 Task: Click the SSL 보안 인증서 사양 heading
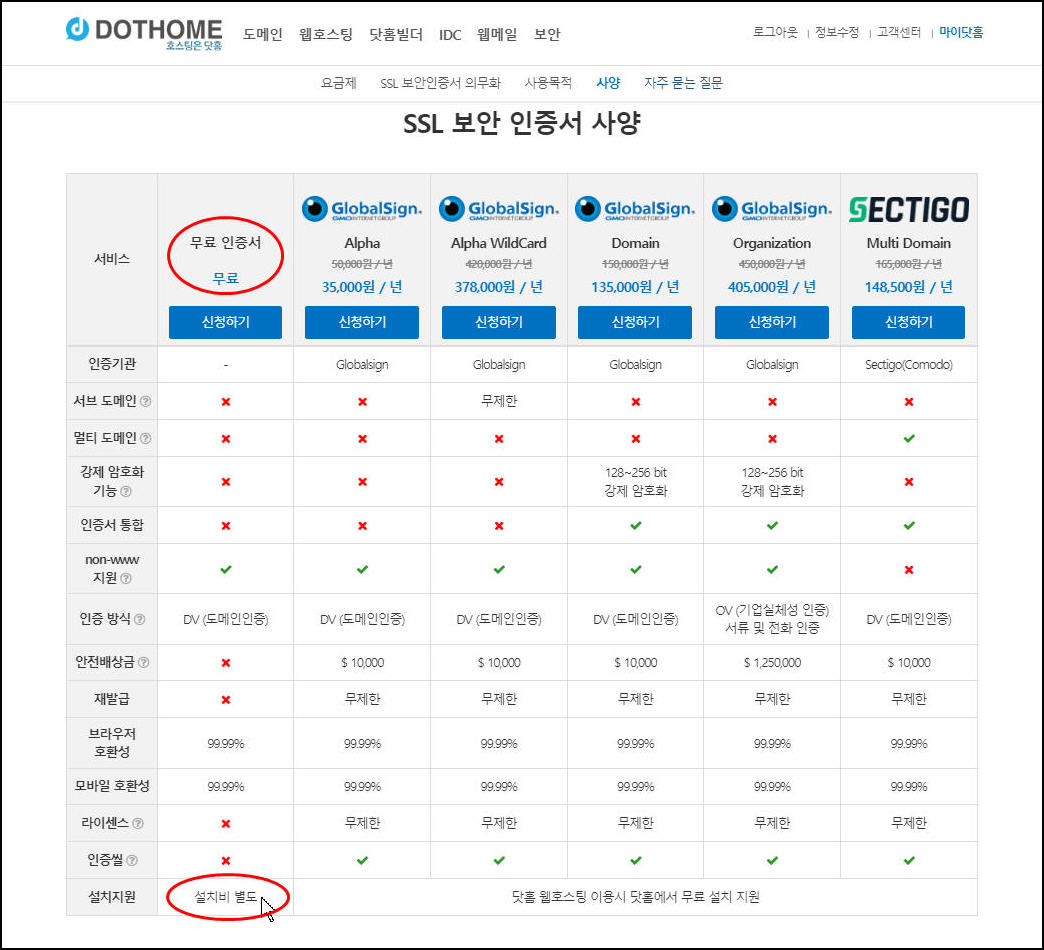click(521, 123)
